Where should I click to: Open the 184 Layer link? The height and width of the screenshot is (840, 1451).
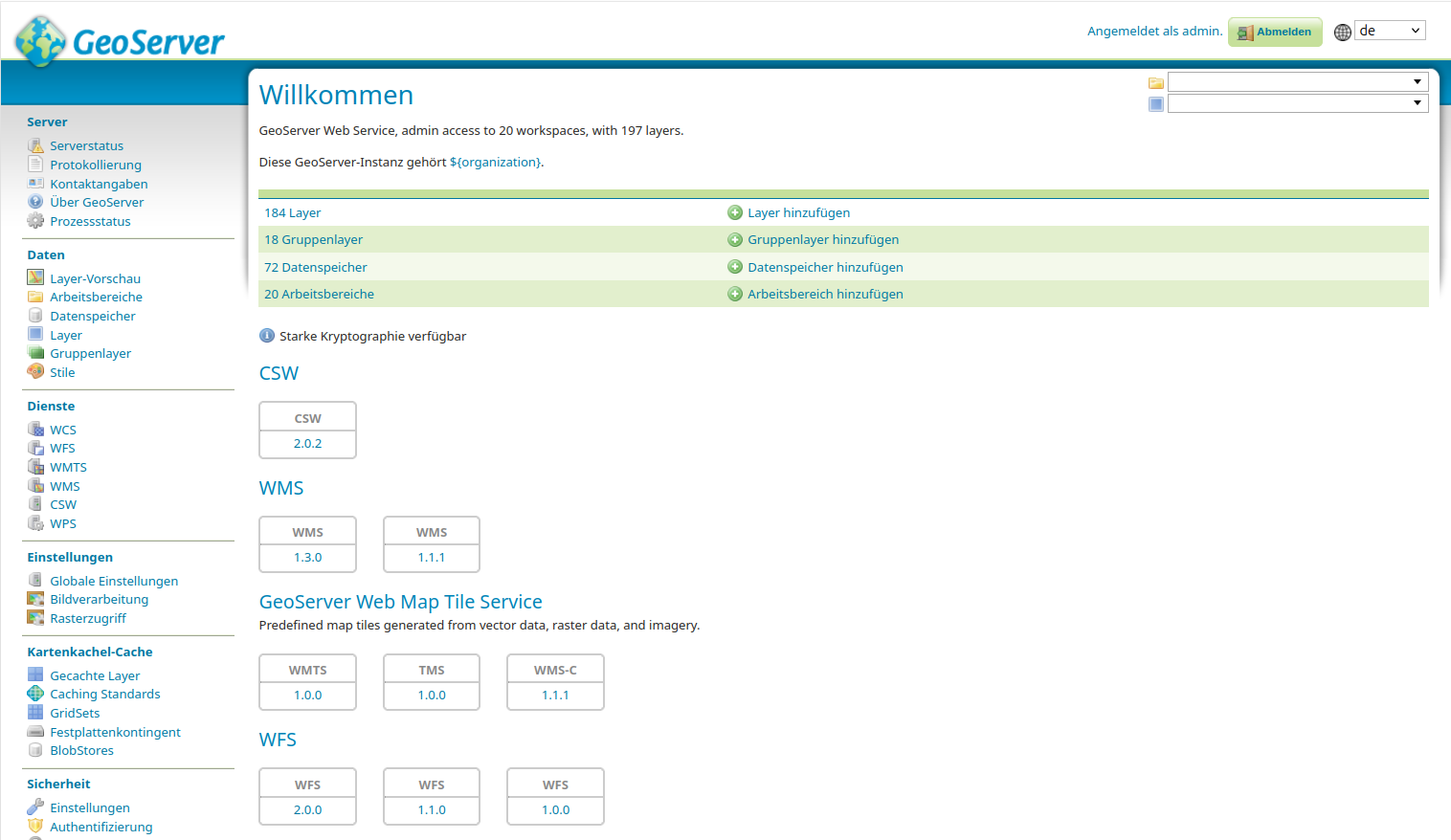(x=292, y=212)
